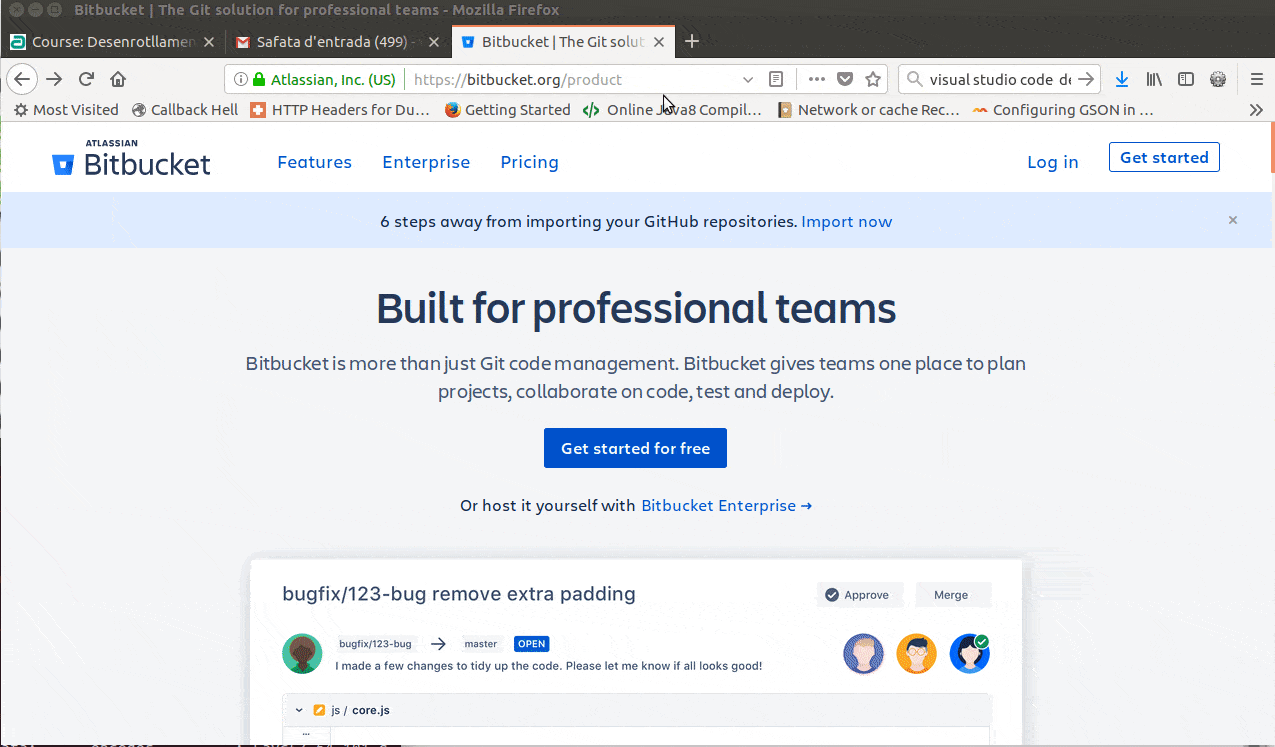This screenshot has height=747, width=1275.
Task: Open the Firefox Library menu
Action: [1153, 78]
